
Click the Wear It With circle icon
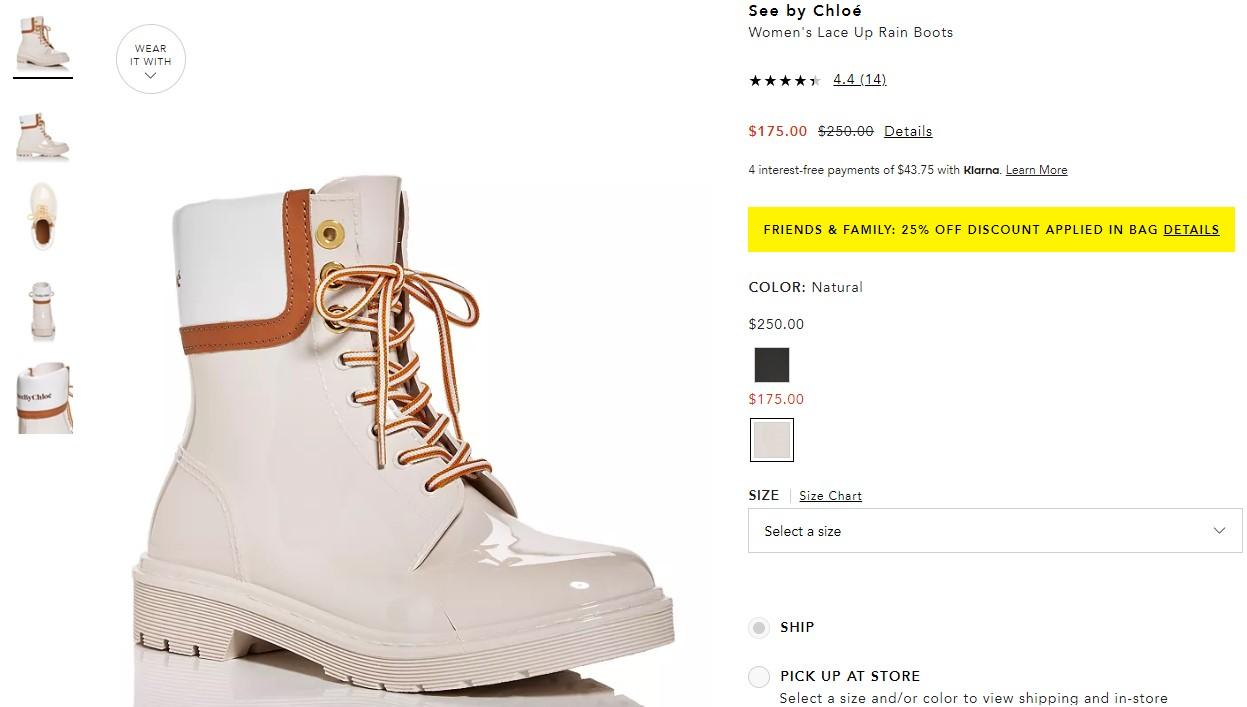[x=150, y=60]
